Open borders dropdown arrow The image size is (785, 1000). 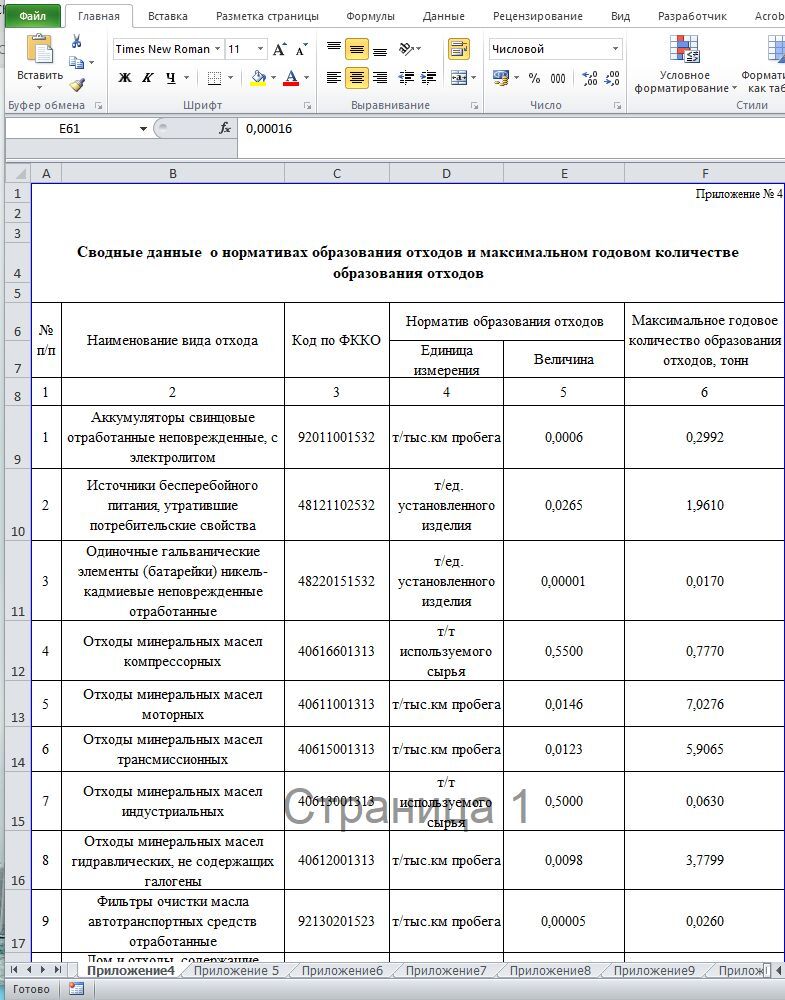(230, 78)
